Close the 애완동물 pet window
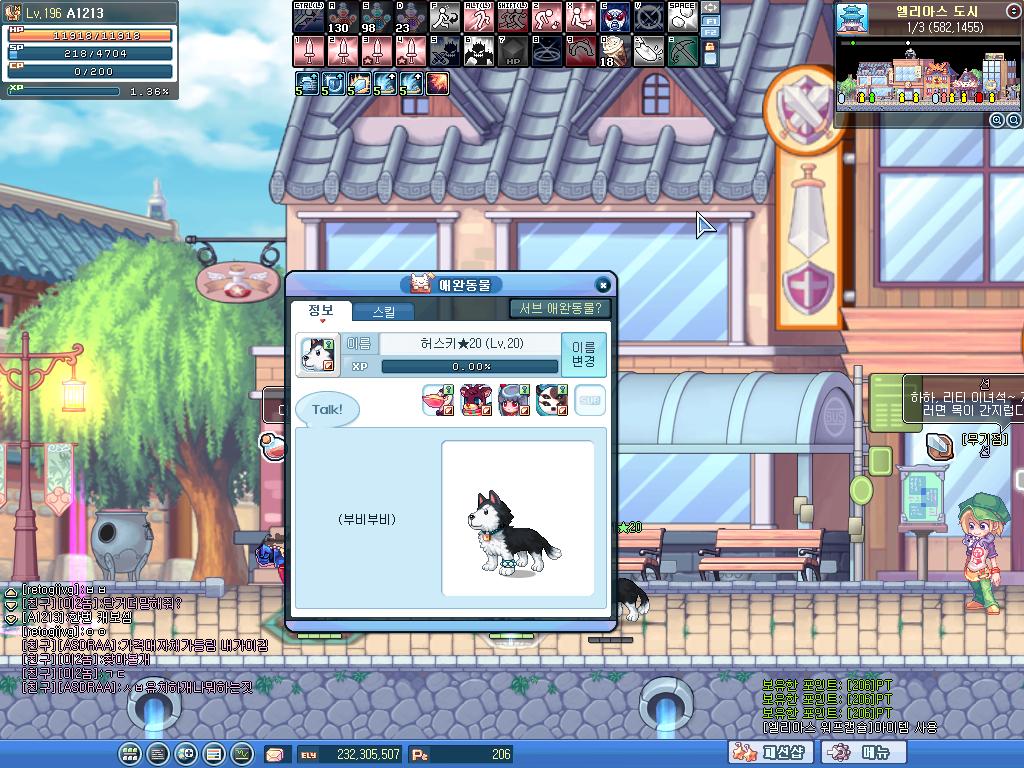The image size is (1024, 768). click(x=603, y=285)
